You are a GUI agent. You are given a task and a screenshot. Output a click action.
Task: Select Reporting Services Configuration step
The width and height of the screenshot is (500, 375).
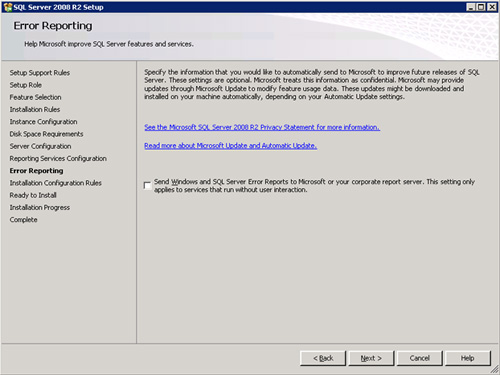click(x=58, y=158)
